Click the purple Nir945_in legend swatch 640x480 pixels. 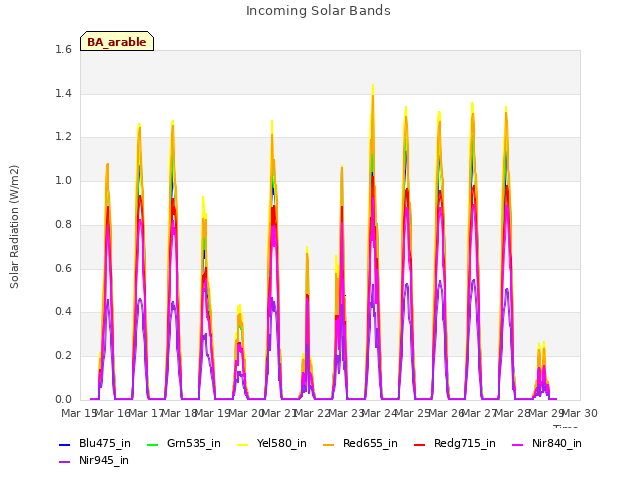click(65, 462)
